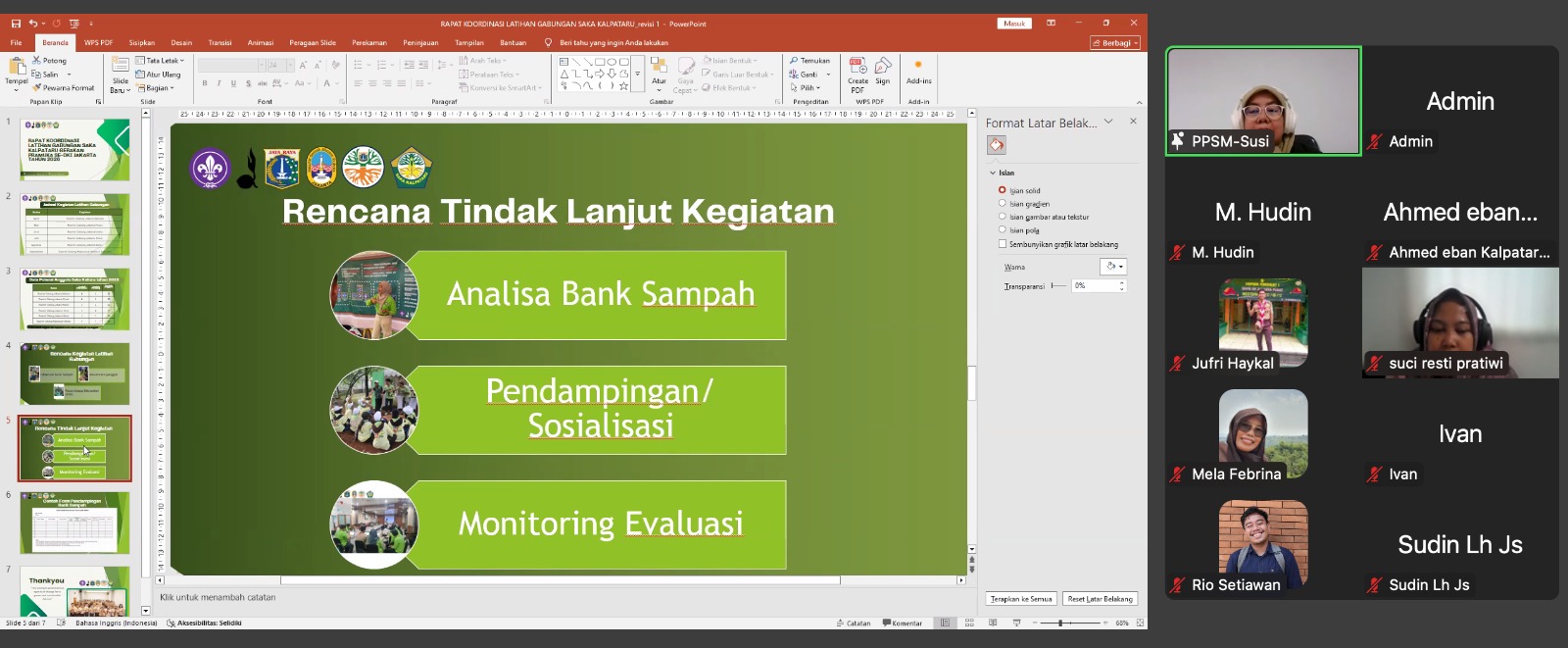The image size is (1568, 648).
Task: Select Isian gambar atau tekstur option
Action: pyautogui.click(x=1003, y=217)
